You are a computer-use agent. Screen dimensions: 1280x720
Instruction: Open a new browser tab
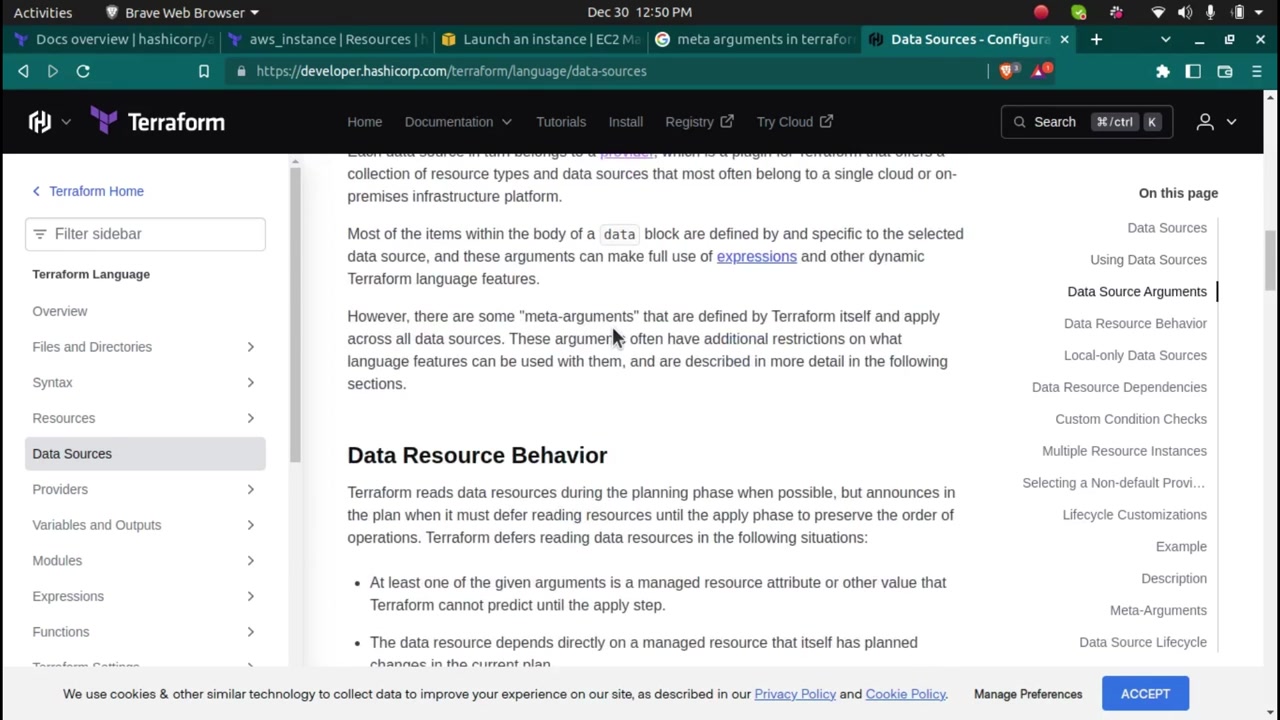pos(1096,39)
